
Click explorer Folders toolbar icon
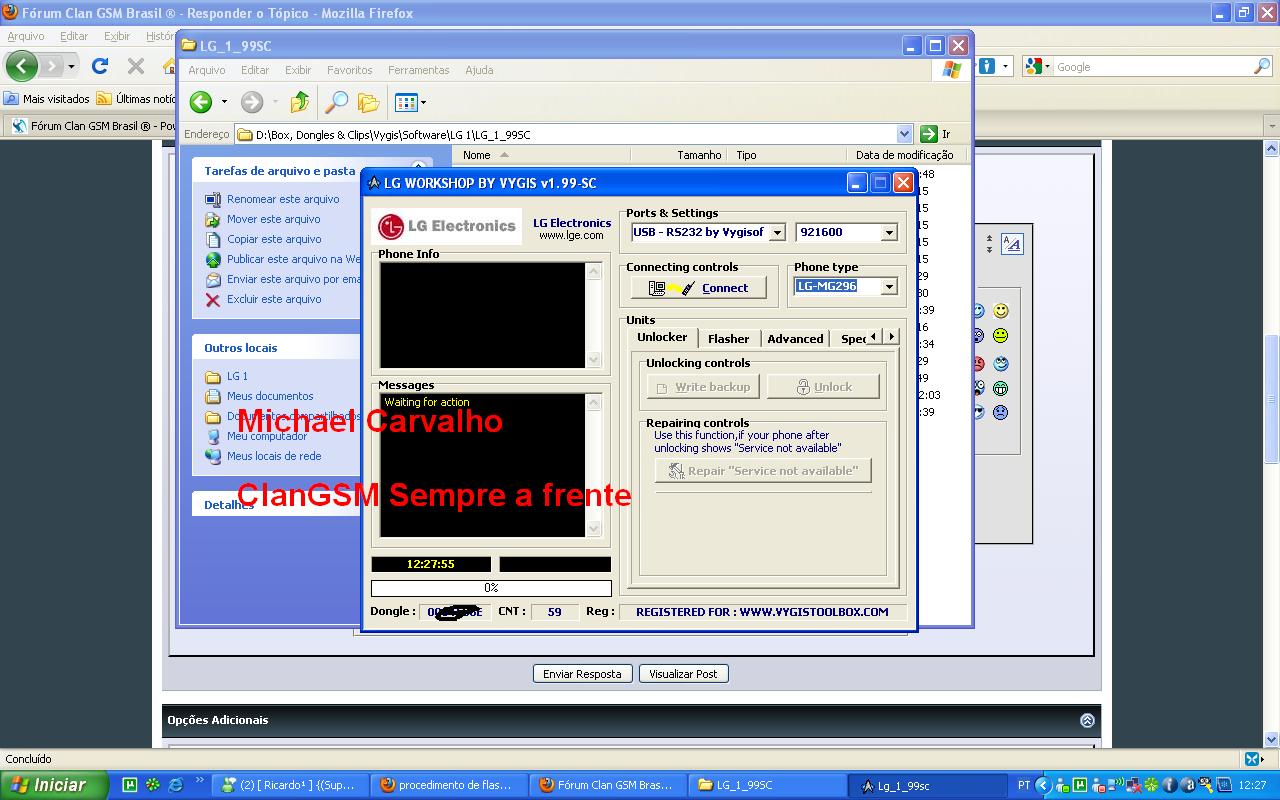(x=369, y=102)
